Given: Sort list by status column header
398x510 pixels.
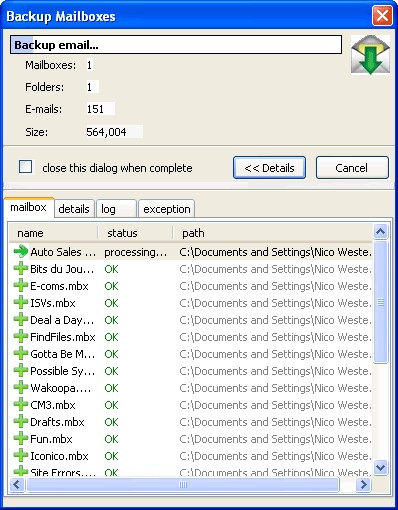Looking at the screenshot, I should tap(135, 233).
